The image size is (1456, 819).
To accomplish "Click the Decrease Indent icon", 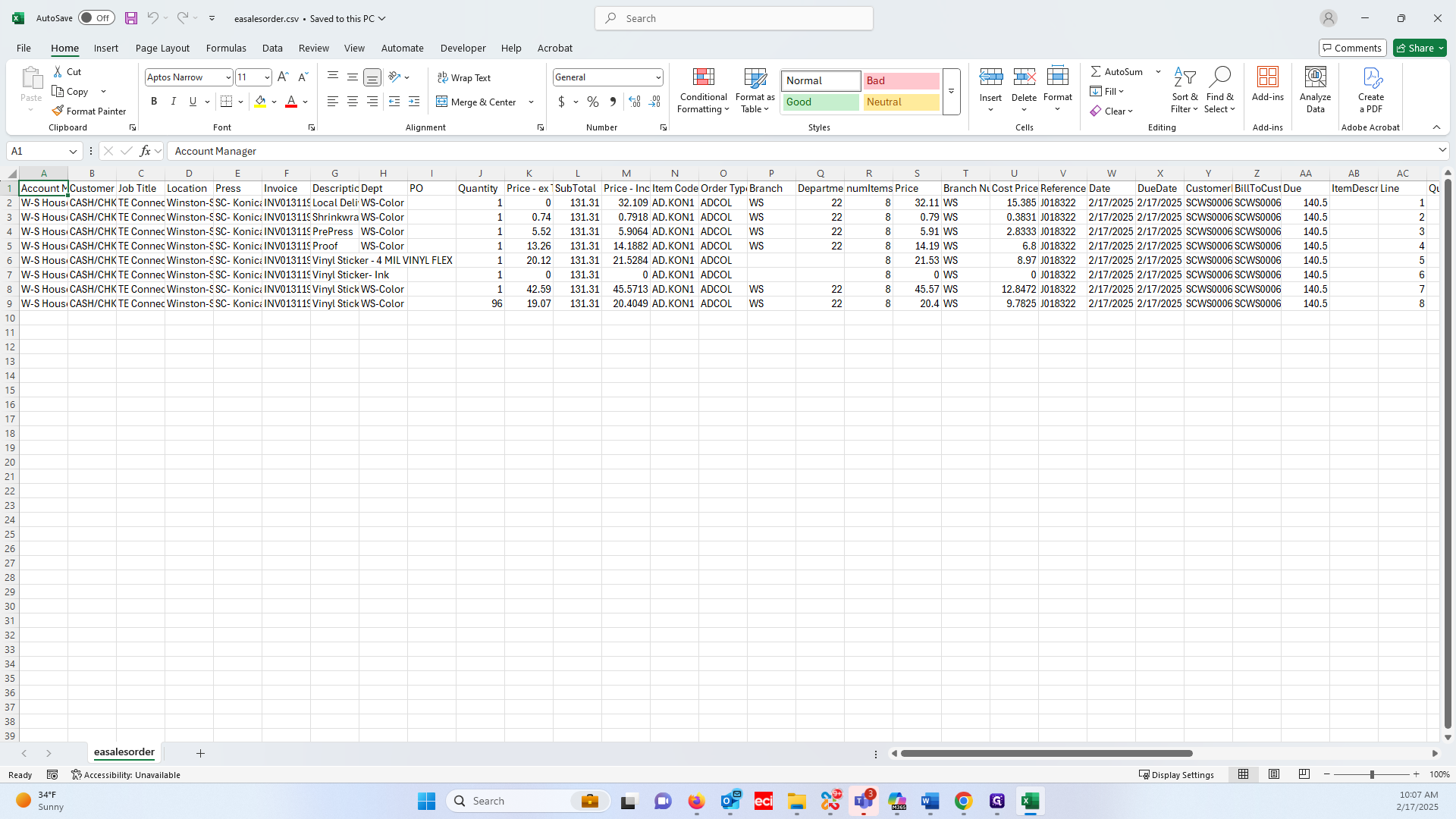I will [394, 102].
